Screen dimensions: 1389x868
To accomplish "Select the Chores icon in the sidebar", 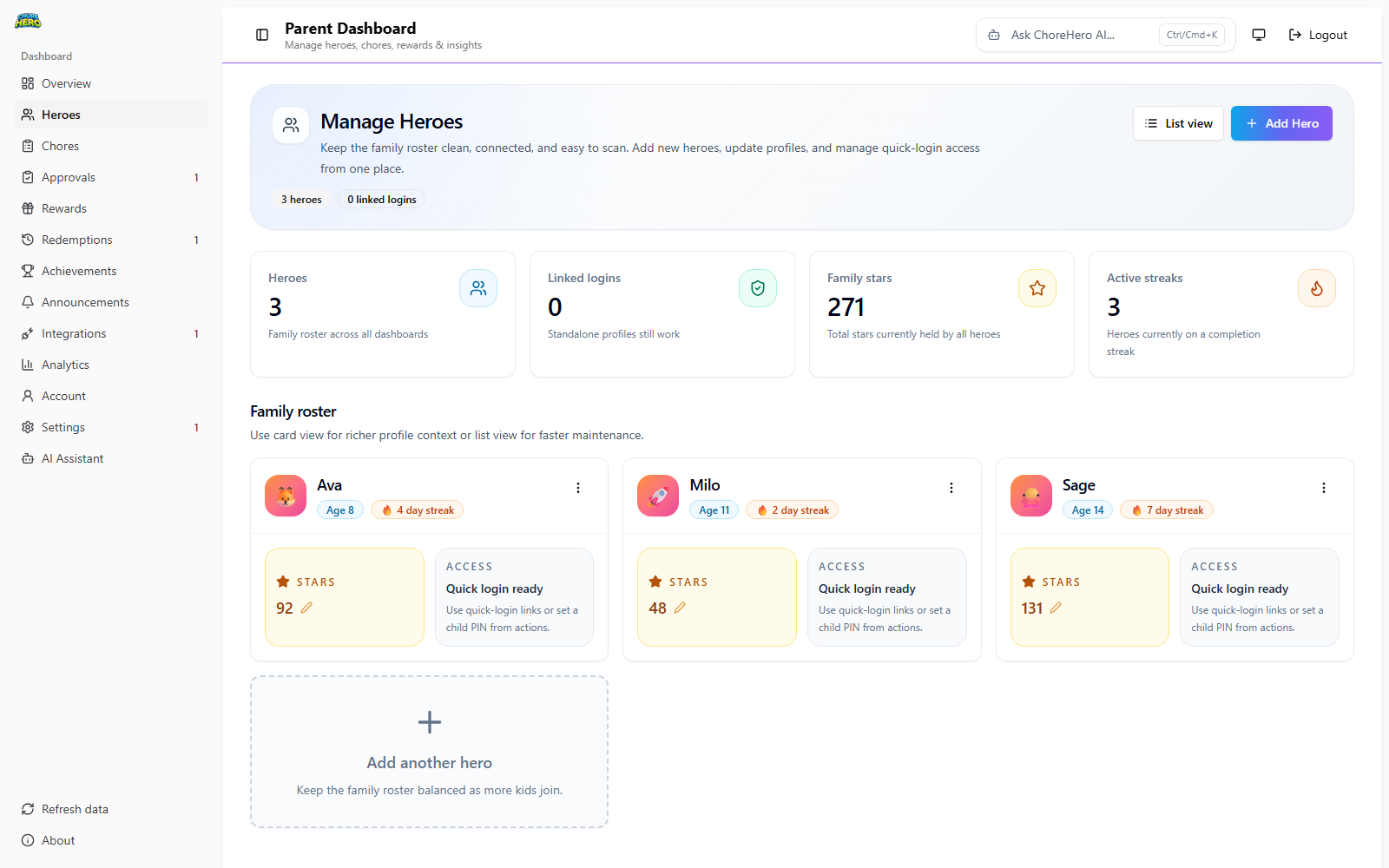I will tap(29, 145).
